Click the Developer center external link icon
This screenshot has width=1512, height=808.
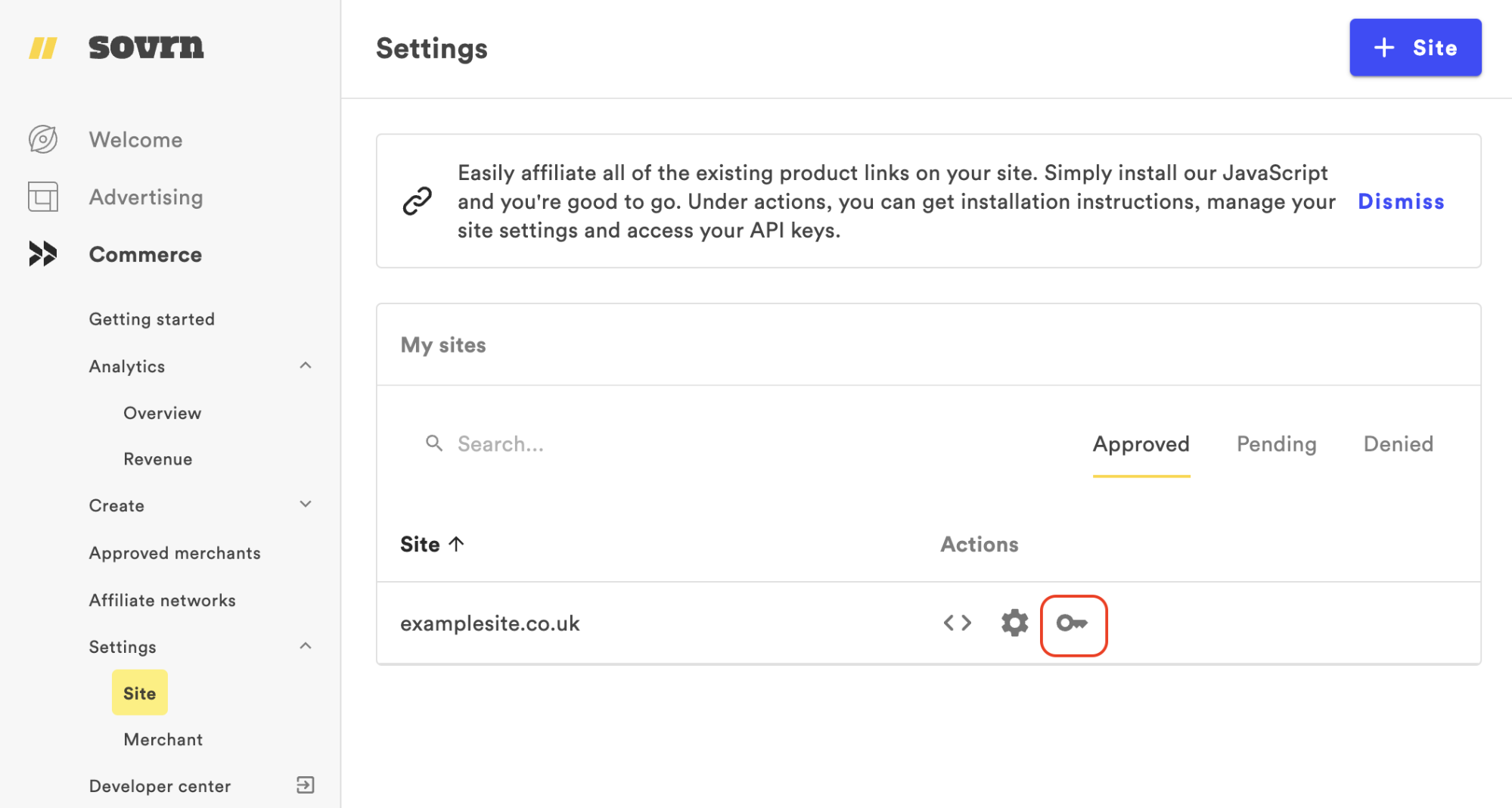click(305, 785)
